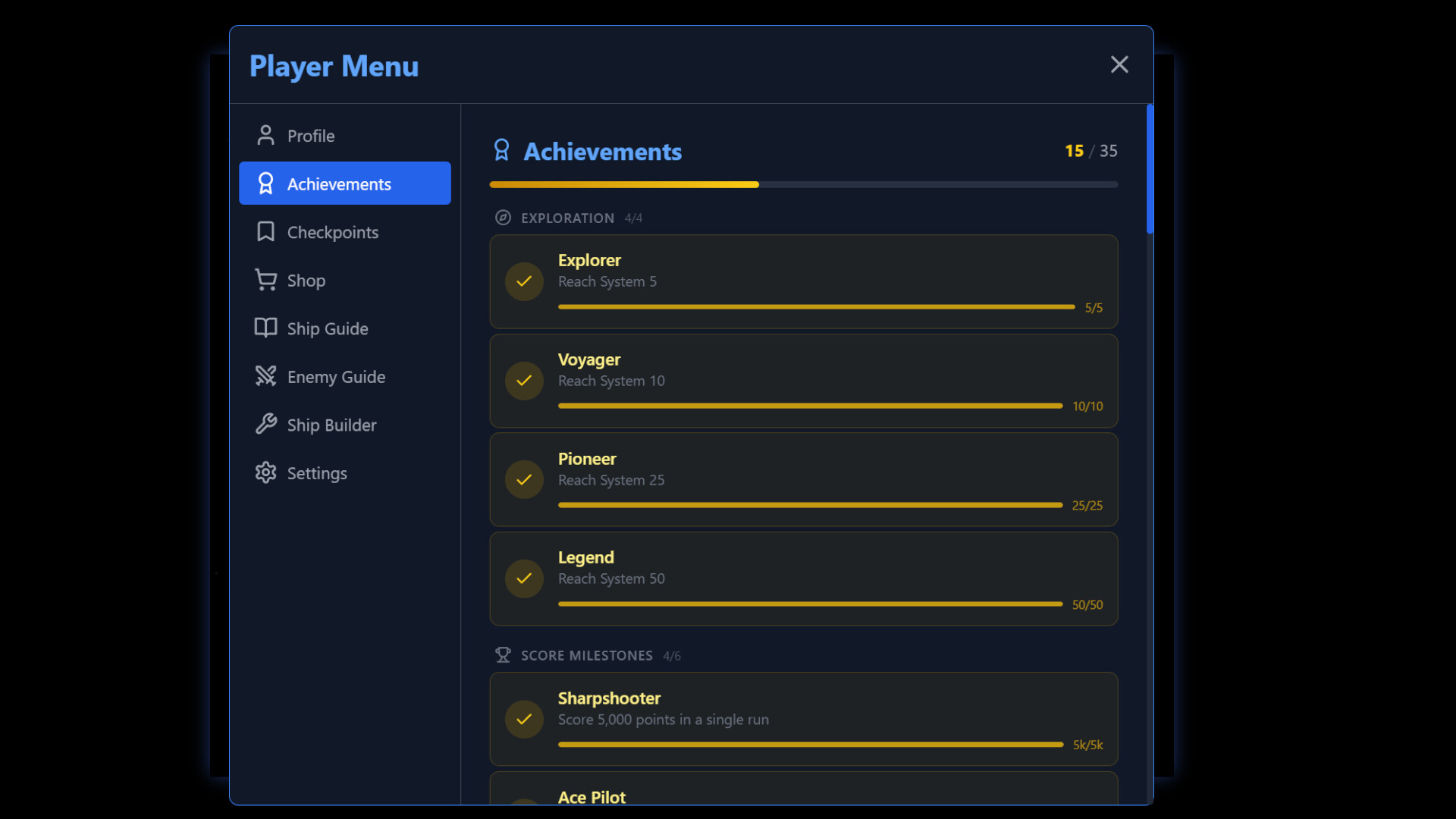This screenshot has width=1456, height=819.
Task: Select the Pioneer achievement card title
Action: [x=587, y=459]
